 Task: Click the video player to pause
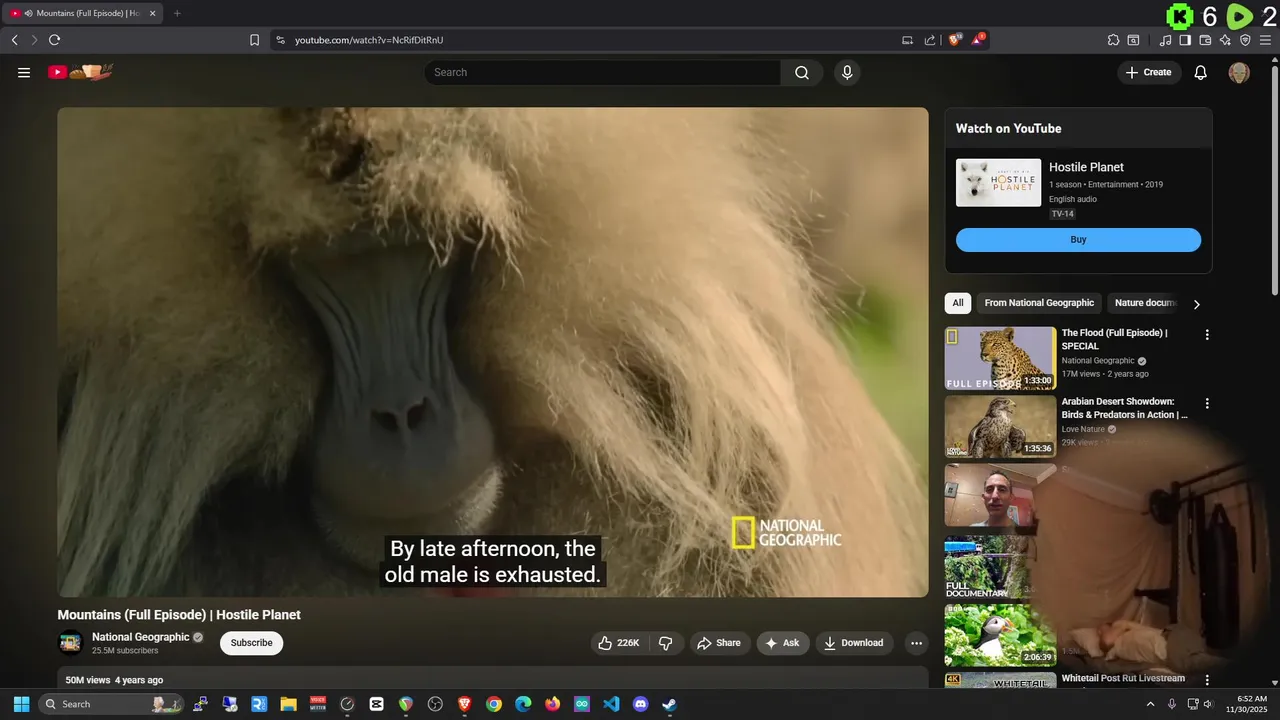[x=493, y=352]
